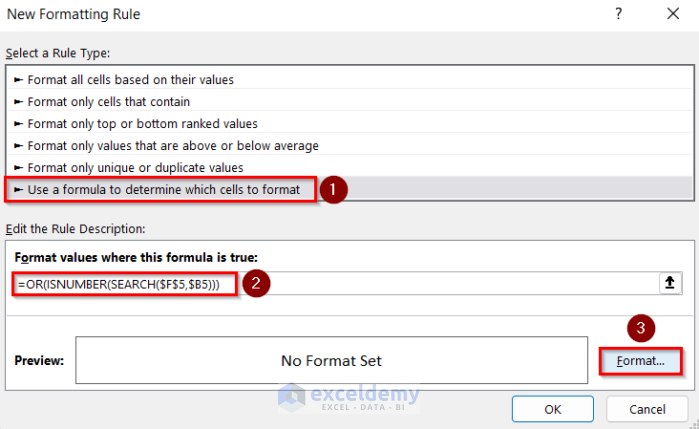Confirm the rule with OK

click(x=552, y=408)
